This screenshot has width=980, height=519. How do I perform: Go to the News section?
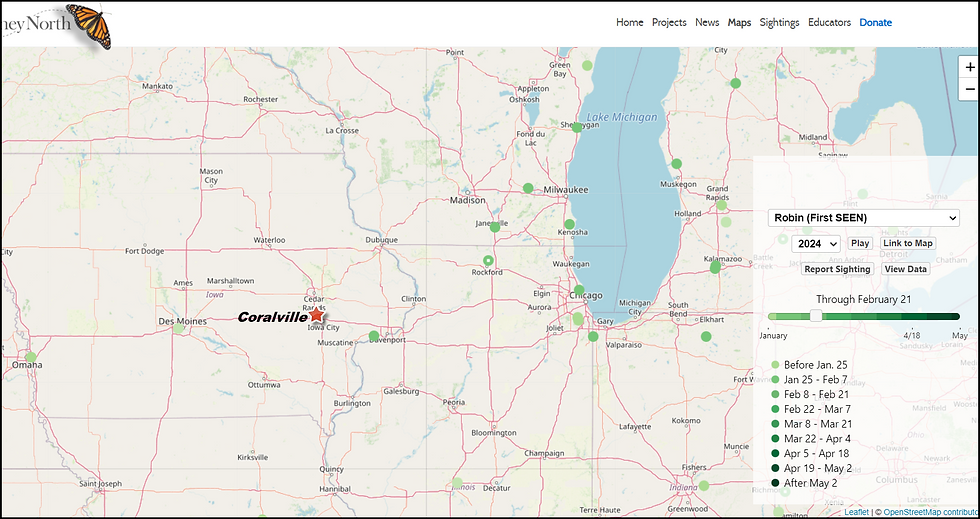[x=708, y=23]
